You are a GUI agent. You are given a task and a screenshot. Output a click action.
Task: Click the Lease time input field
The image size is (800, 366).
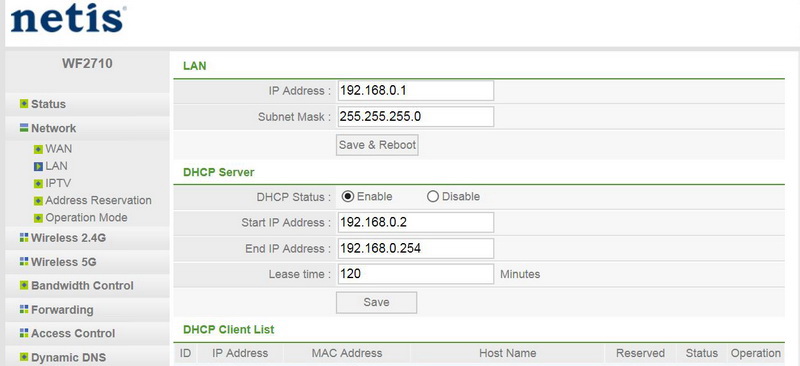[x=415, y=274]
